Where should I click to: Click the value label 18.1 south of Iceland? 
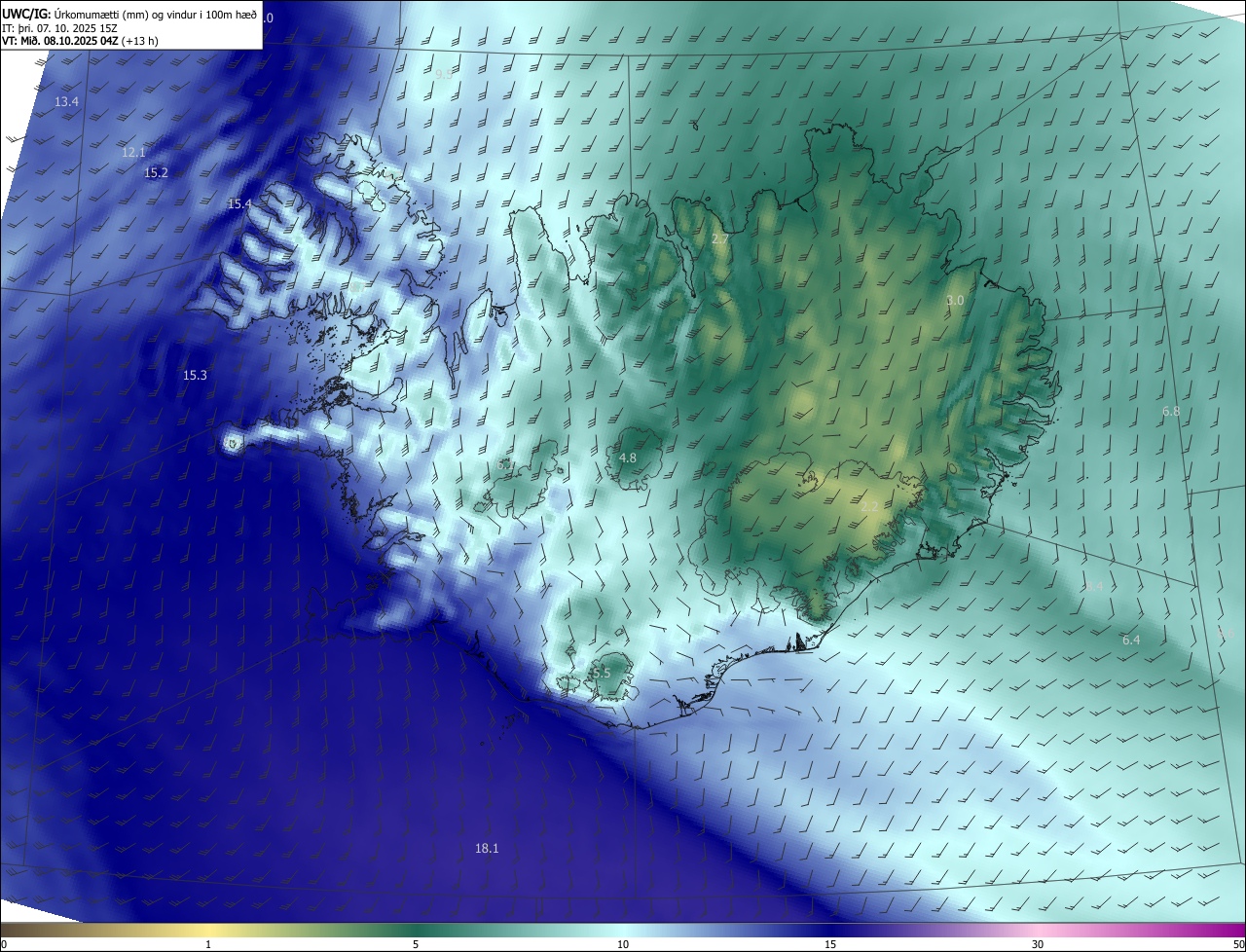pos(487,849)
